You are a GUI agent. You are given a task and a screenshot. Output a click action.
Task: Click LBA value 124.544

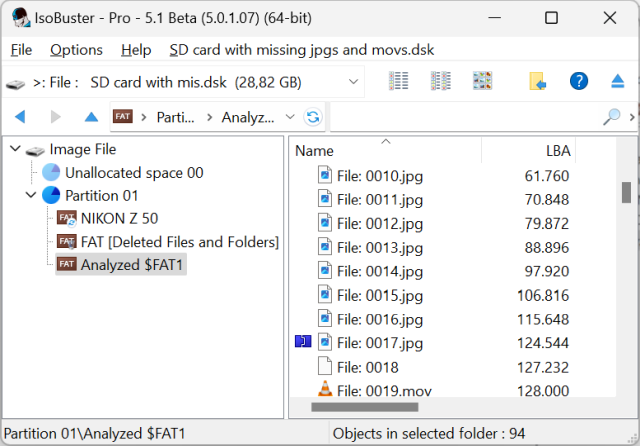tap(543, 343)
